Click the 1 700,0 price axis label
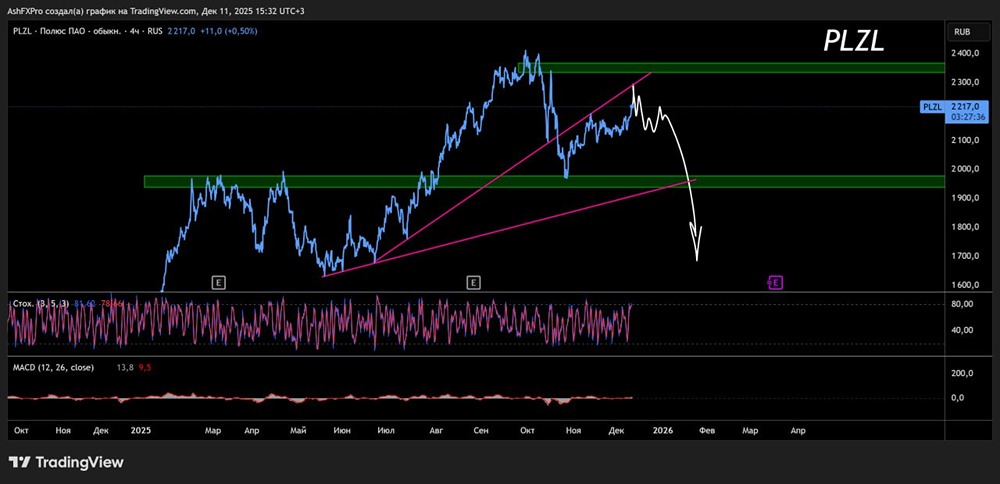The width and height of the screenshot is (1000, 484). tap(964, 256)
